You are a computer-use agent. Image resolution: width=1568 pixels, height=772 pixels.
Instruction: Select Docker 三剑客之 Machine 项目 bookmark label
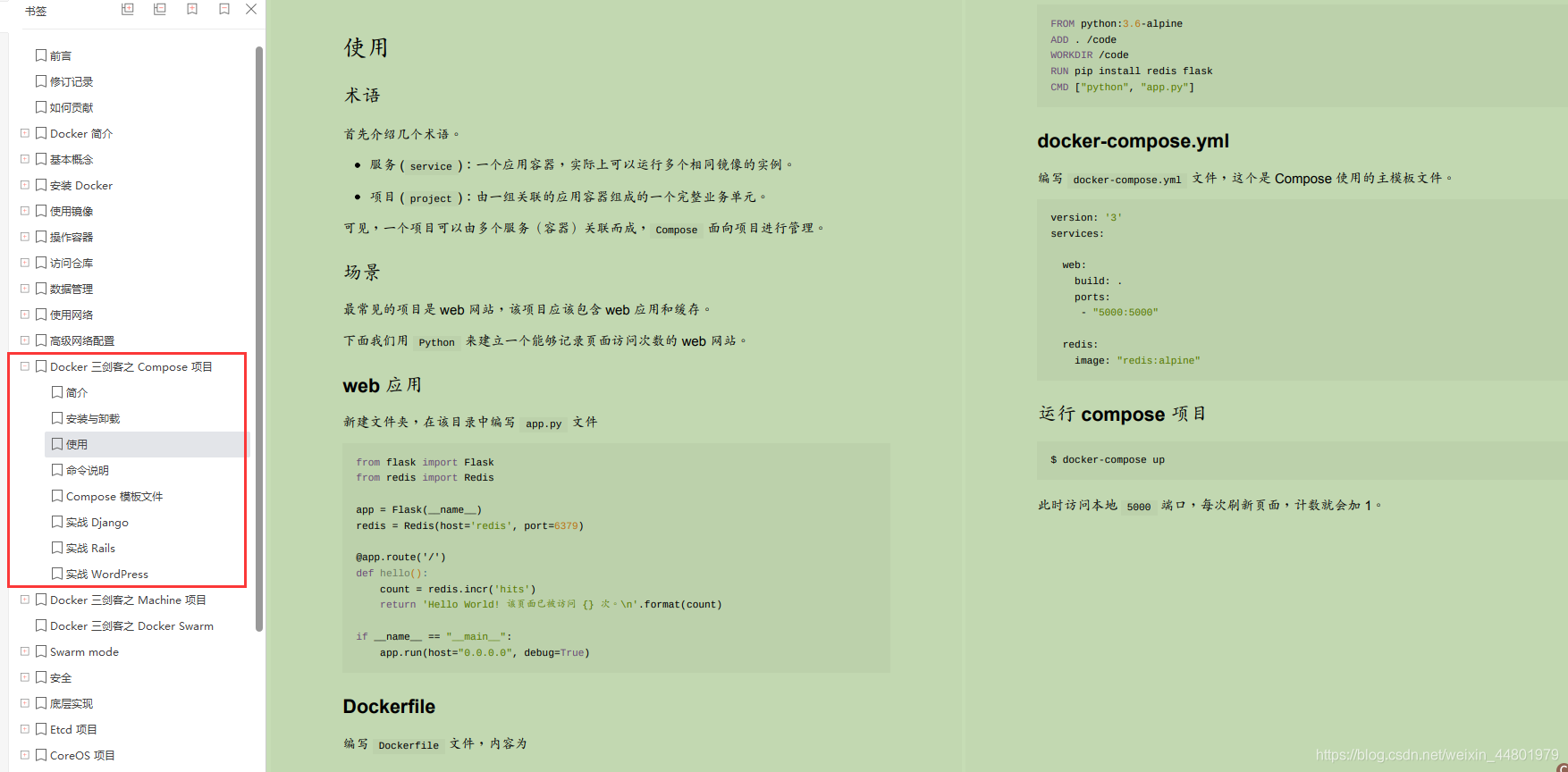point(128,600)
